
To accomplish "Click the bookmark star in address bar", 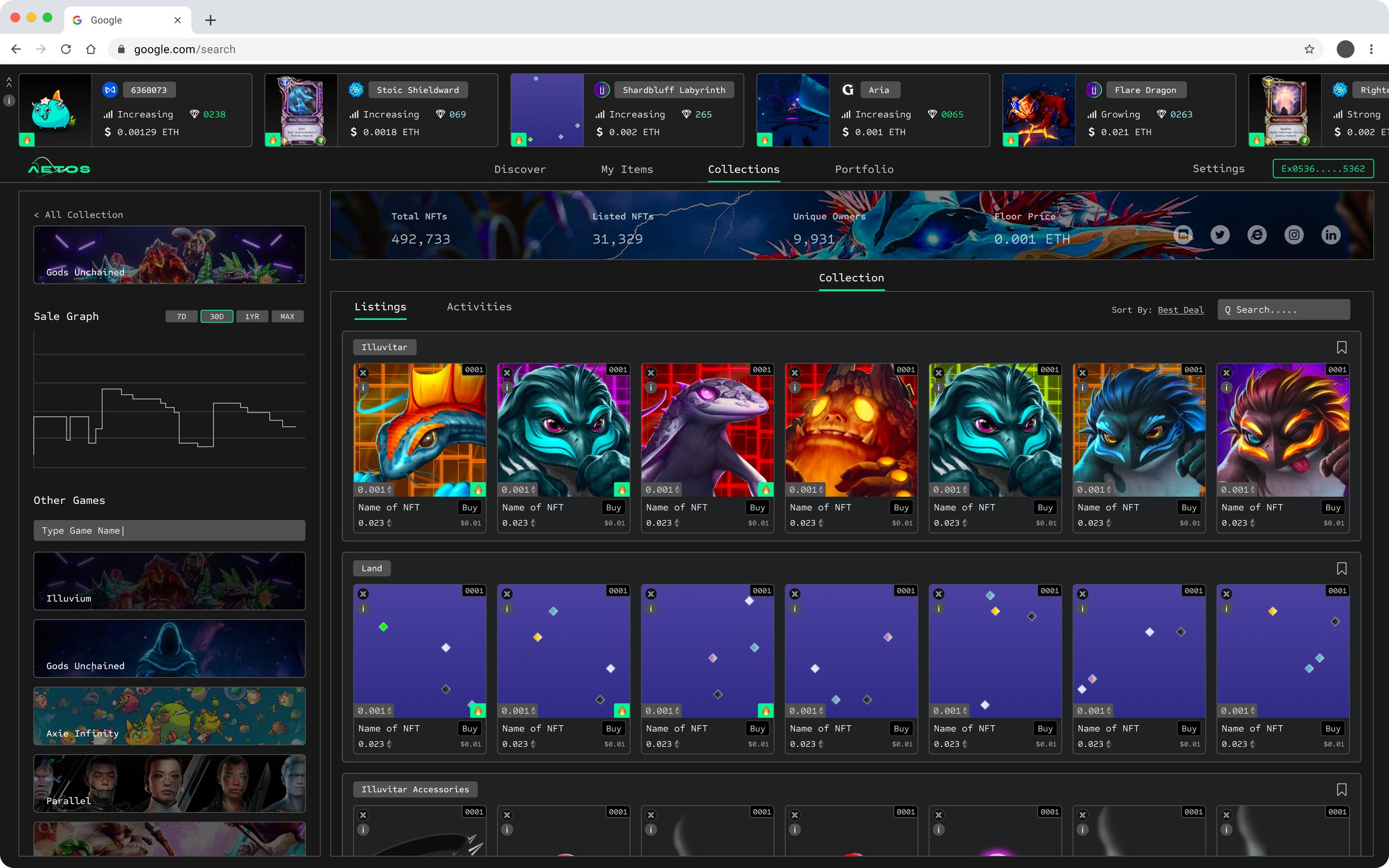I will point(1309,49).
